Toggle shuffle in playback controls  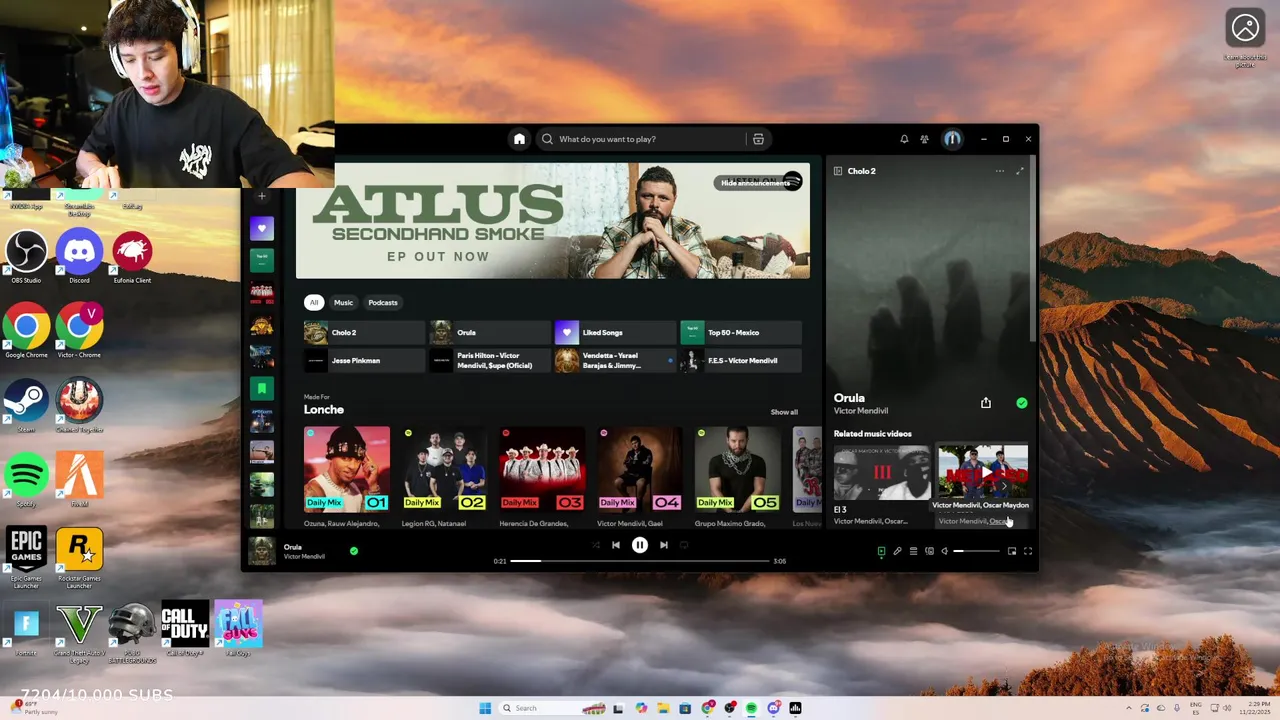pyautogui.click(x=596, y=545)
